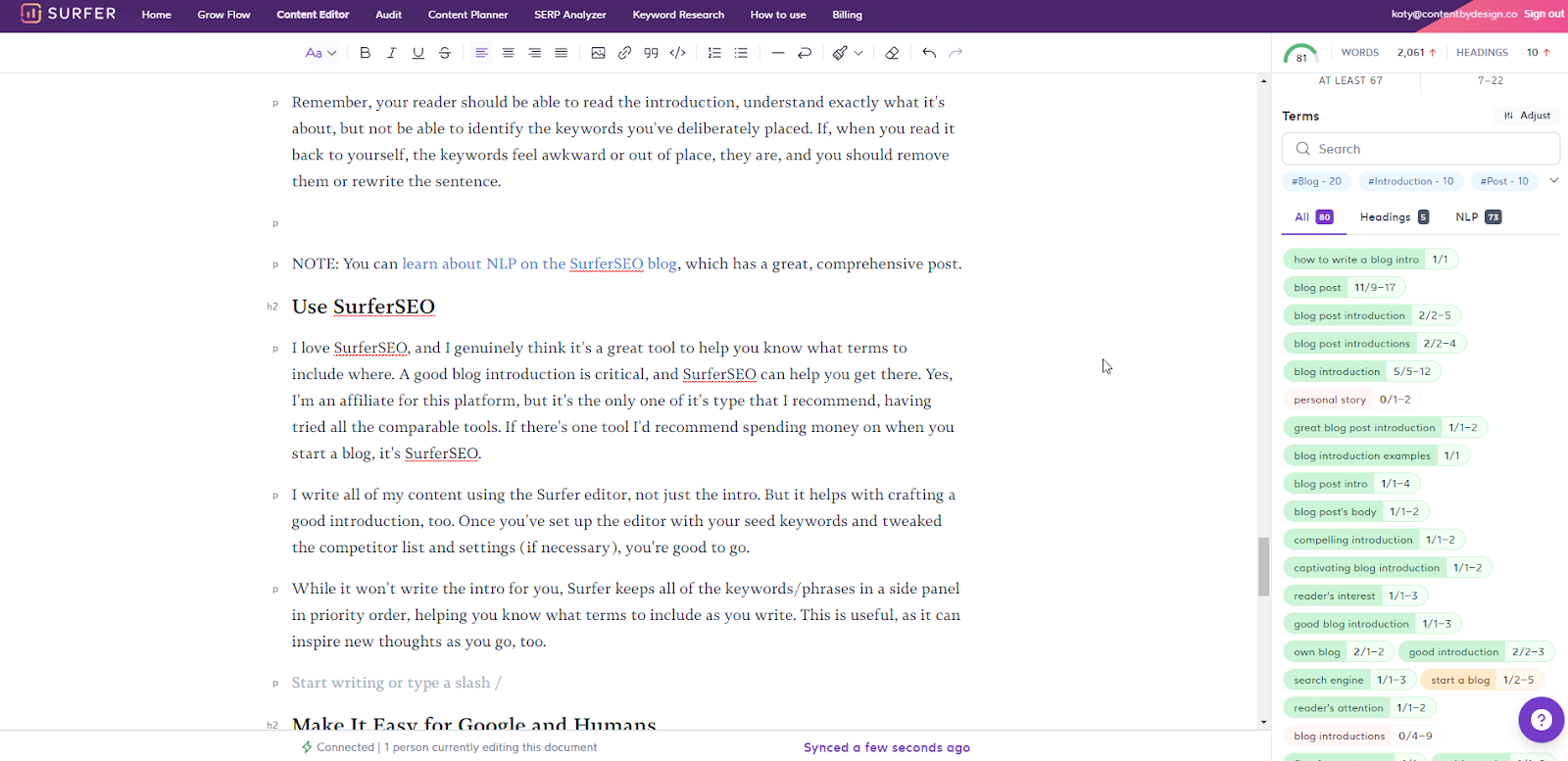Viewport: 1568px width, 761px height.
Task: Open the highlighter color dropdown arrow
Action: (x=858, y=53)
